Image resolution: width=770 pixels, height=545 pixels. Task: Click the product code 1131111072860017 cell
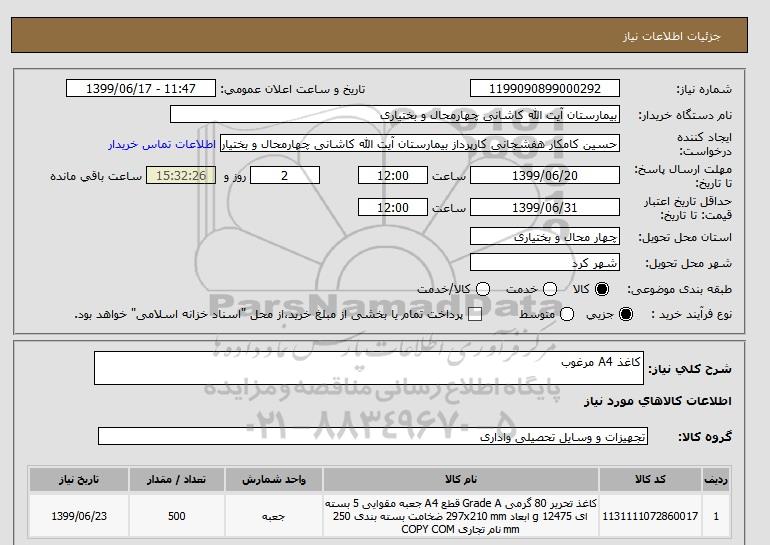[650, 516]
